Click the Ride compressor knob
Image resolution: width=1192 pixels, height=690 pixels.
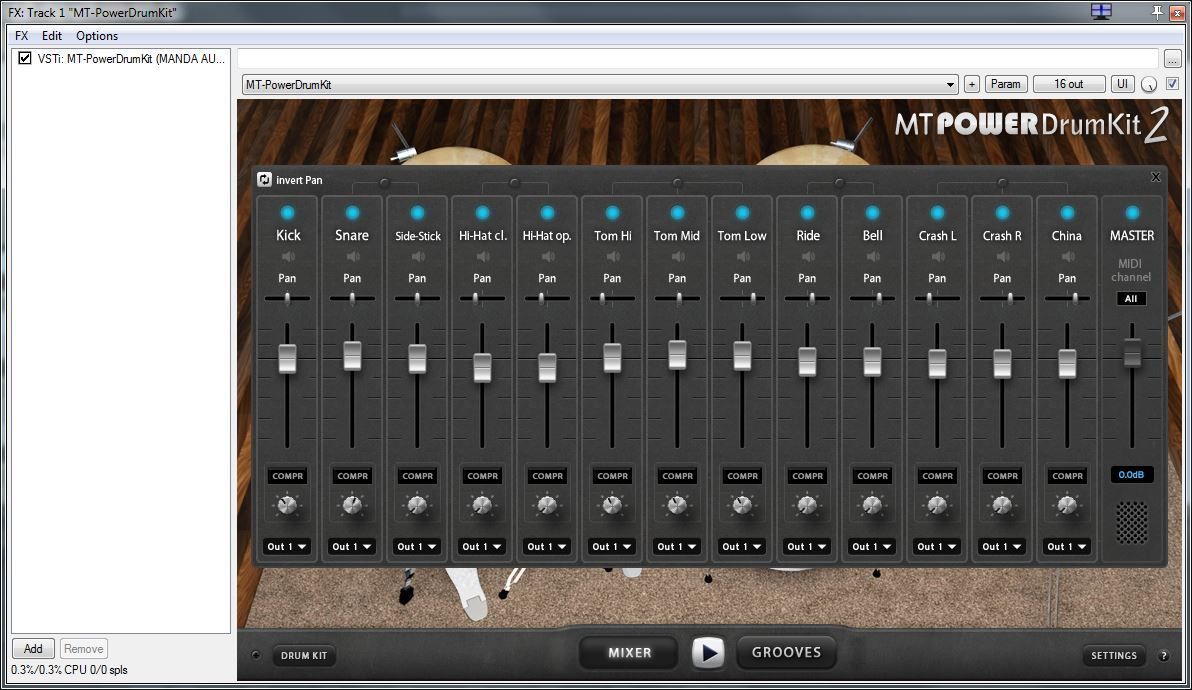click(x=807, y=505)
